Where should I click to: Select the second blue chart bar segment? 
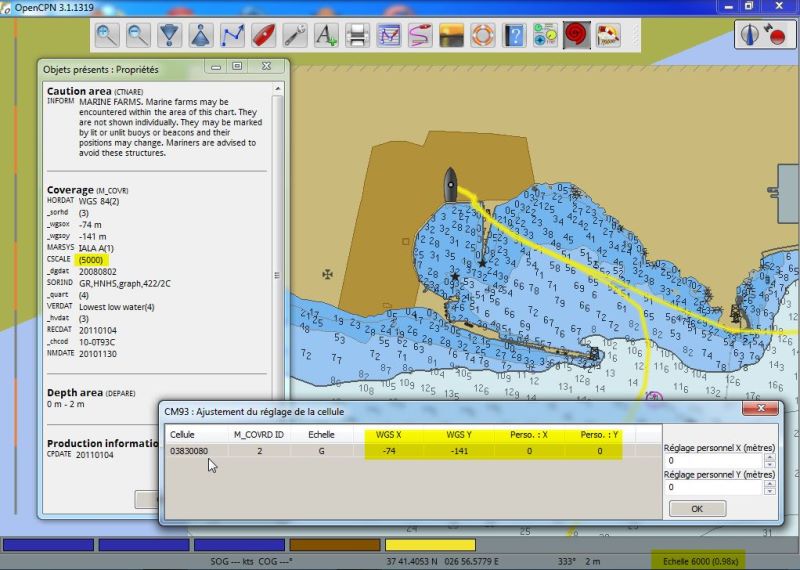click(144, 544)
